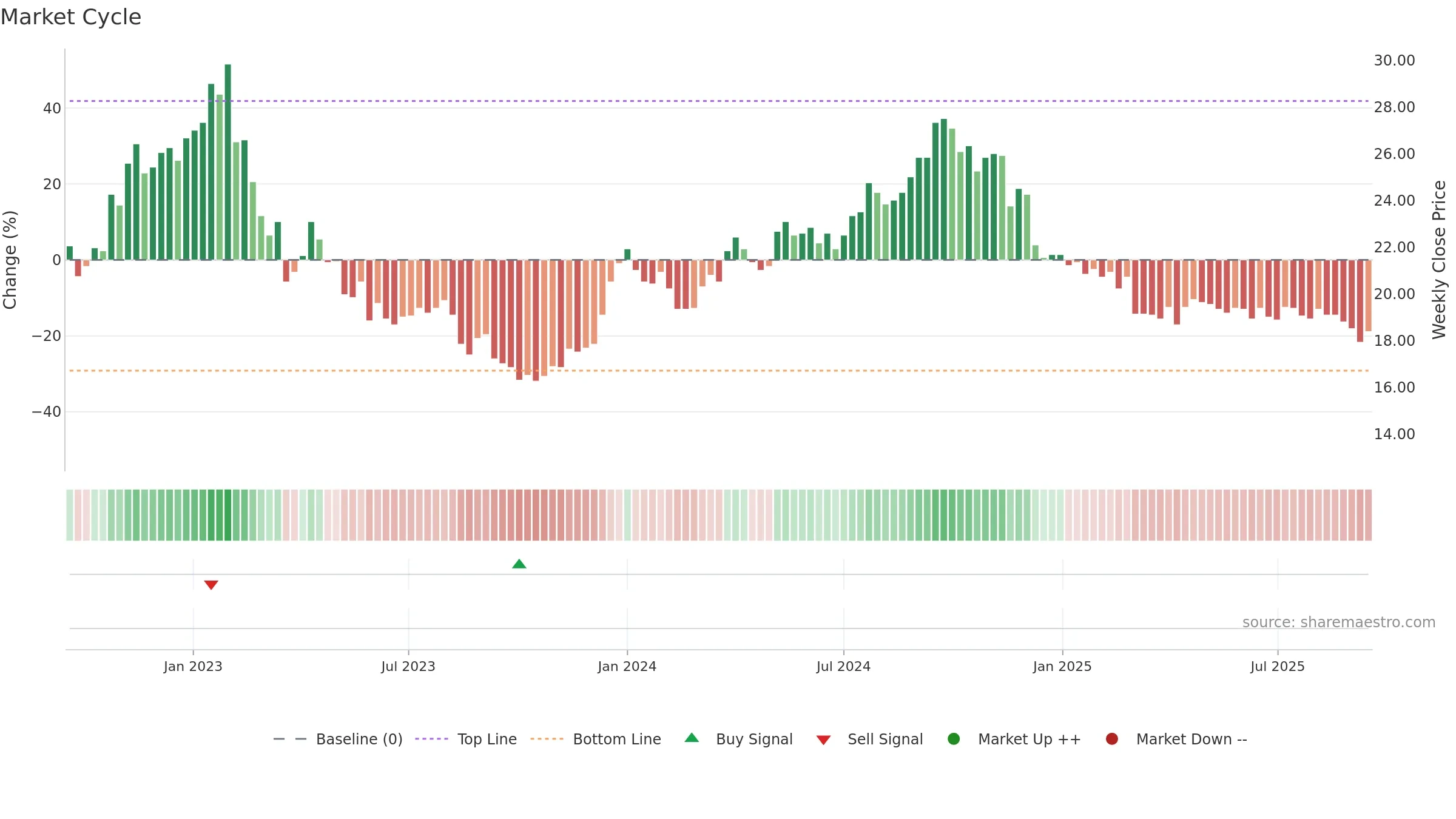Toggle Baseline (0) legend entry
Image resolution: width=1456 pixels, height=819 pixels.
(x=338, y=739)
